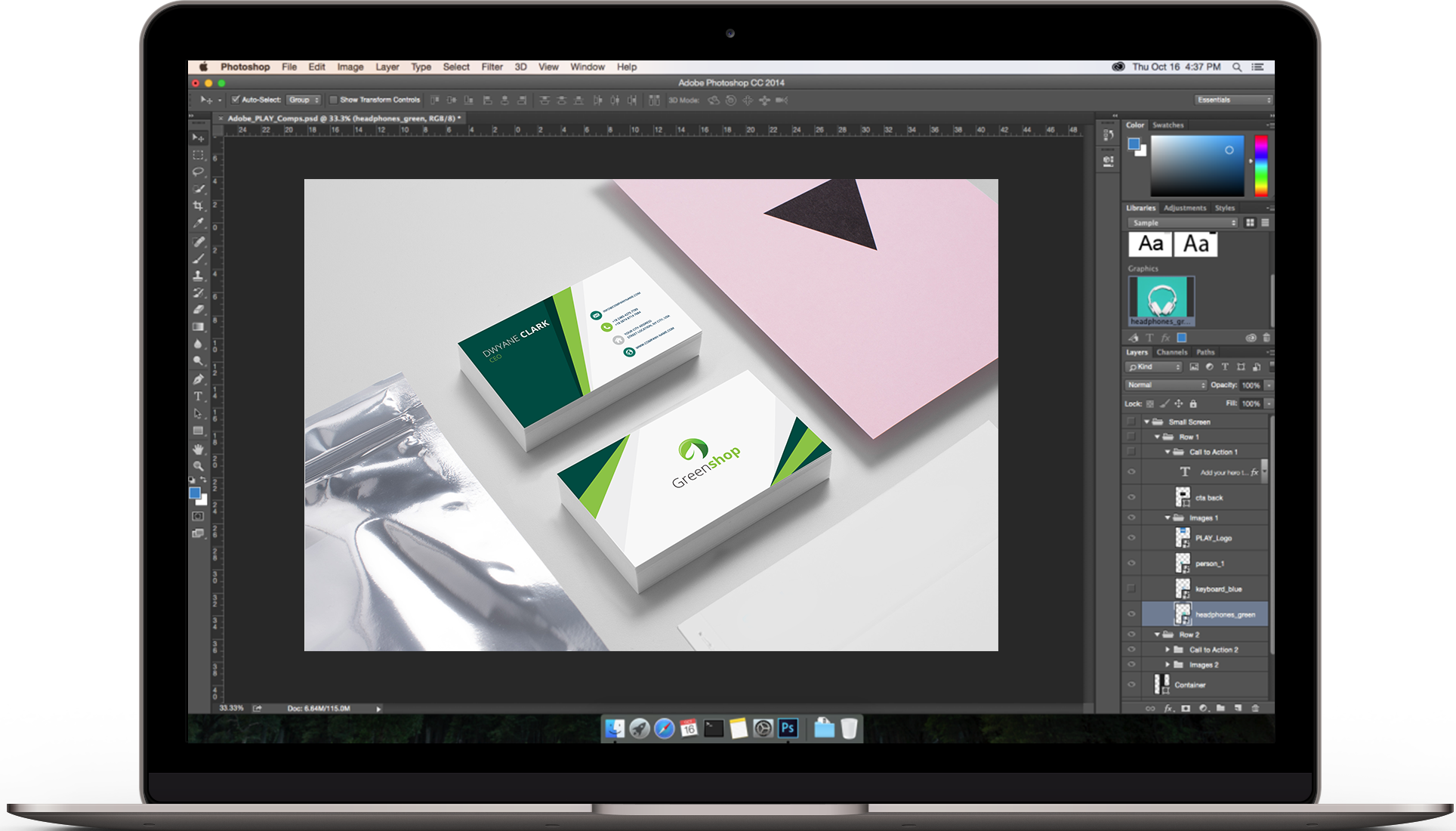This screenshot has height=831, width=1456.
Task: Pick a color in the color field
Action: 1197,166
